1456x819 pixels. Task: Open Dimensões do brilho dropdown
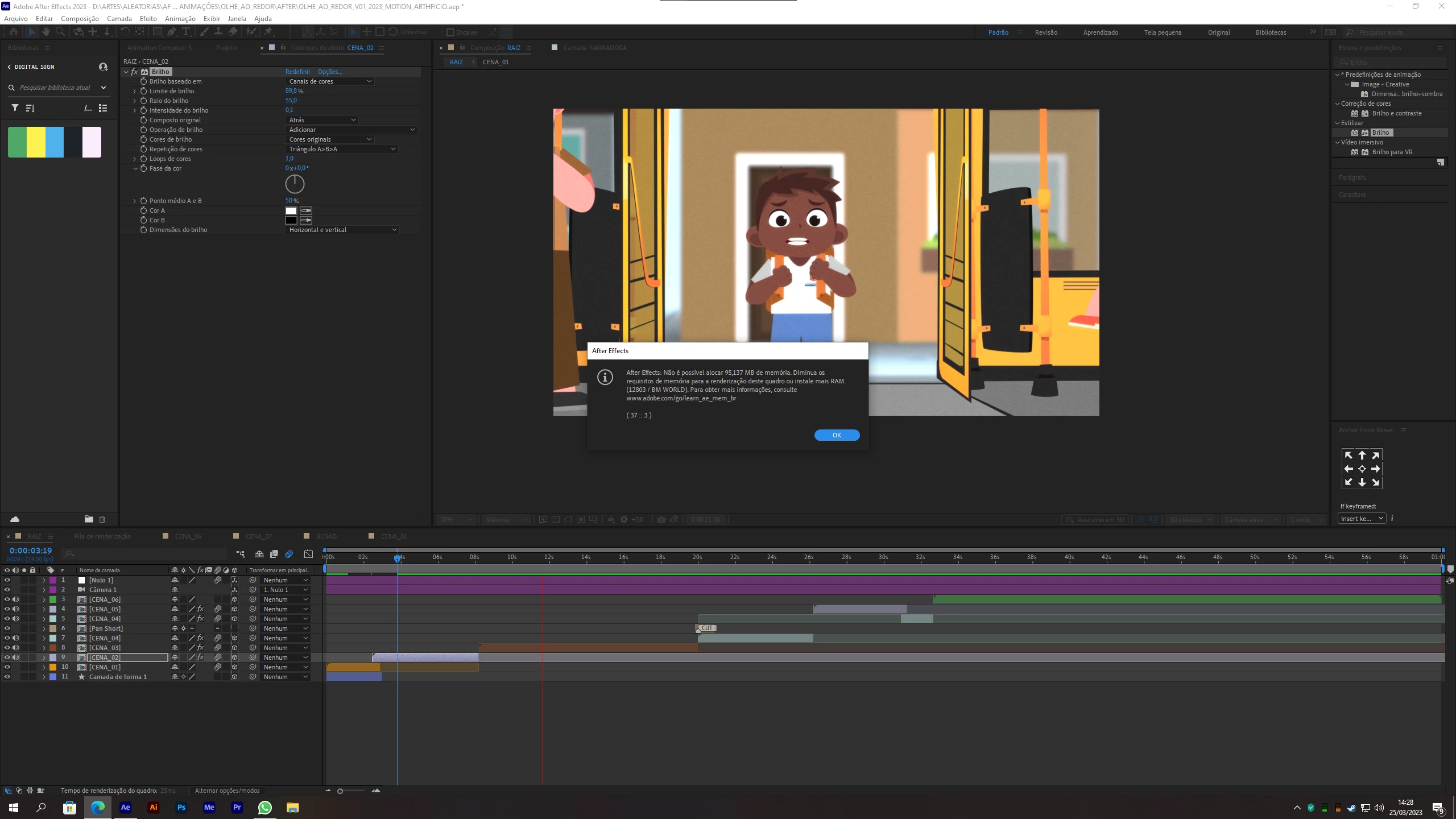pos(342,230)
